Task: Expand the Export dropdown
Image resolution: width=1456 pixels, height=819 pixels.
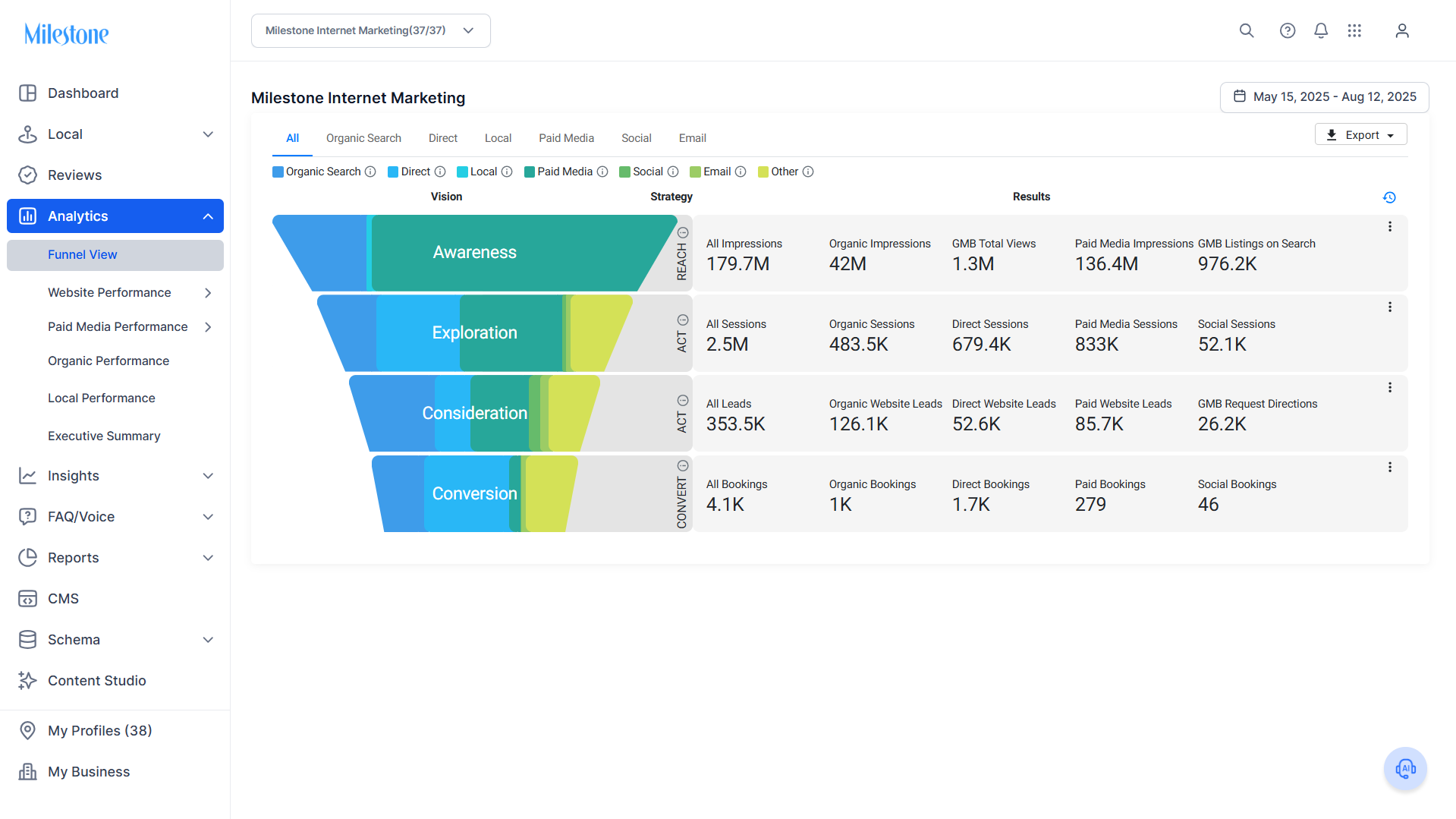Action: pos(1360,134)
